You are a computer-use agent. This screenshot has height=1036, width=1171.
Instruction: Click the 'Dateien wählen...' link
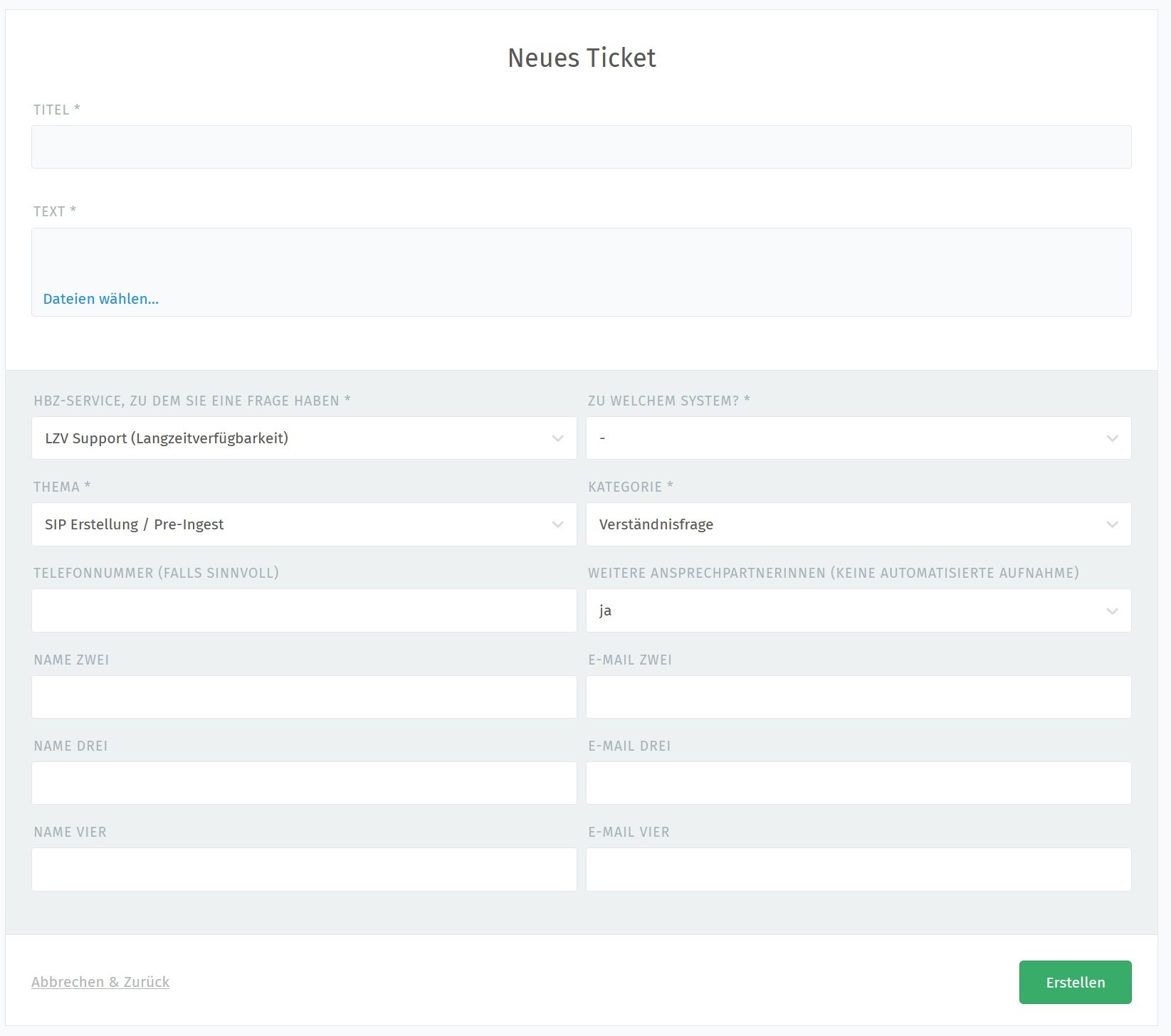coord(101,299)
